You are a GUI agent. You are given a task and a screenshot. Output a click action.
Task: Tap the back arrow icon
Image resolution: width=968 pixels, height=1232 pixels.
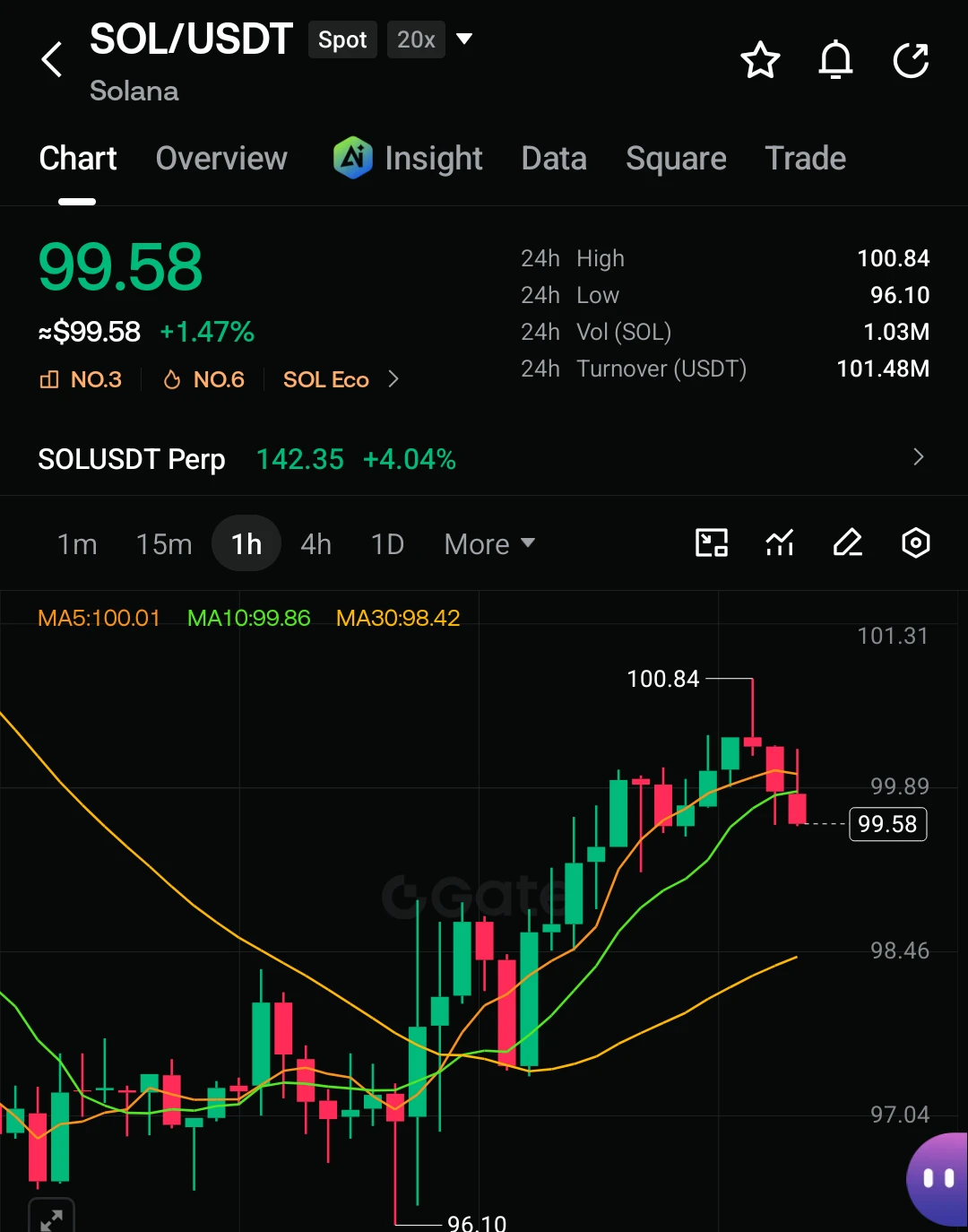(52, 59)
